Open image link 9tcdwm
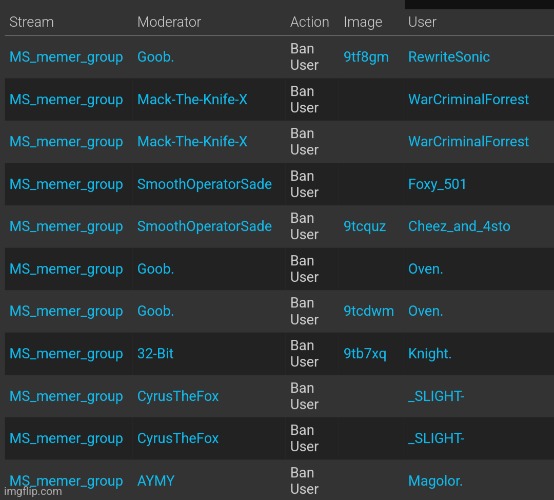 369,311
